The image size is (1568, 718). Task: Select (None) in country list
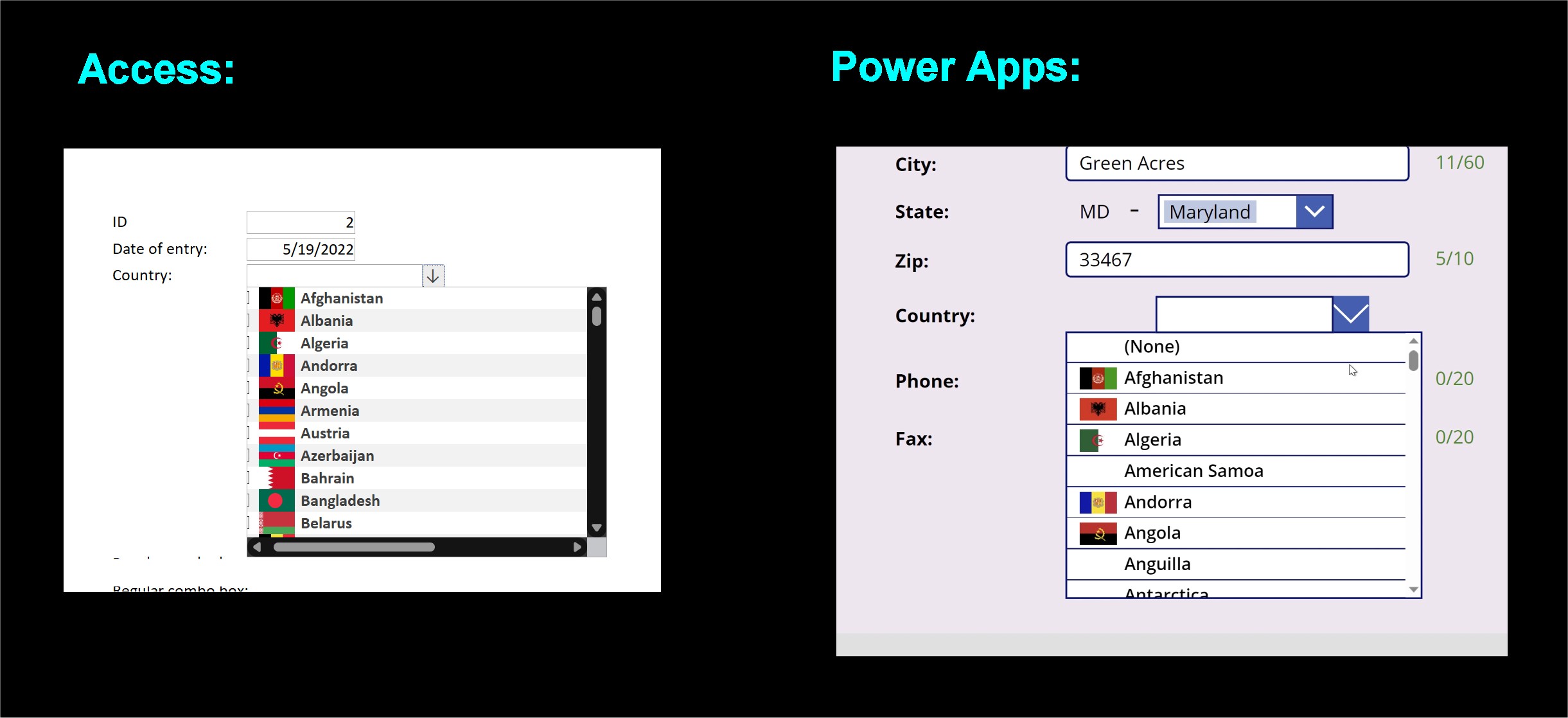[x=1152, y=347]
